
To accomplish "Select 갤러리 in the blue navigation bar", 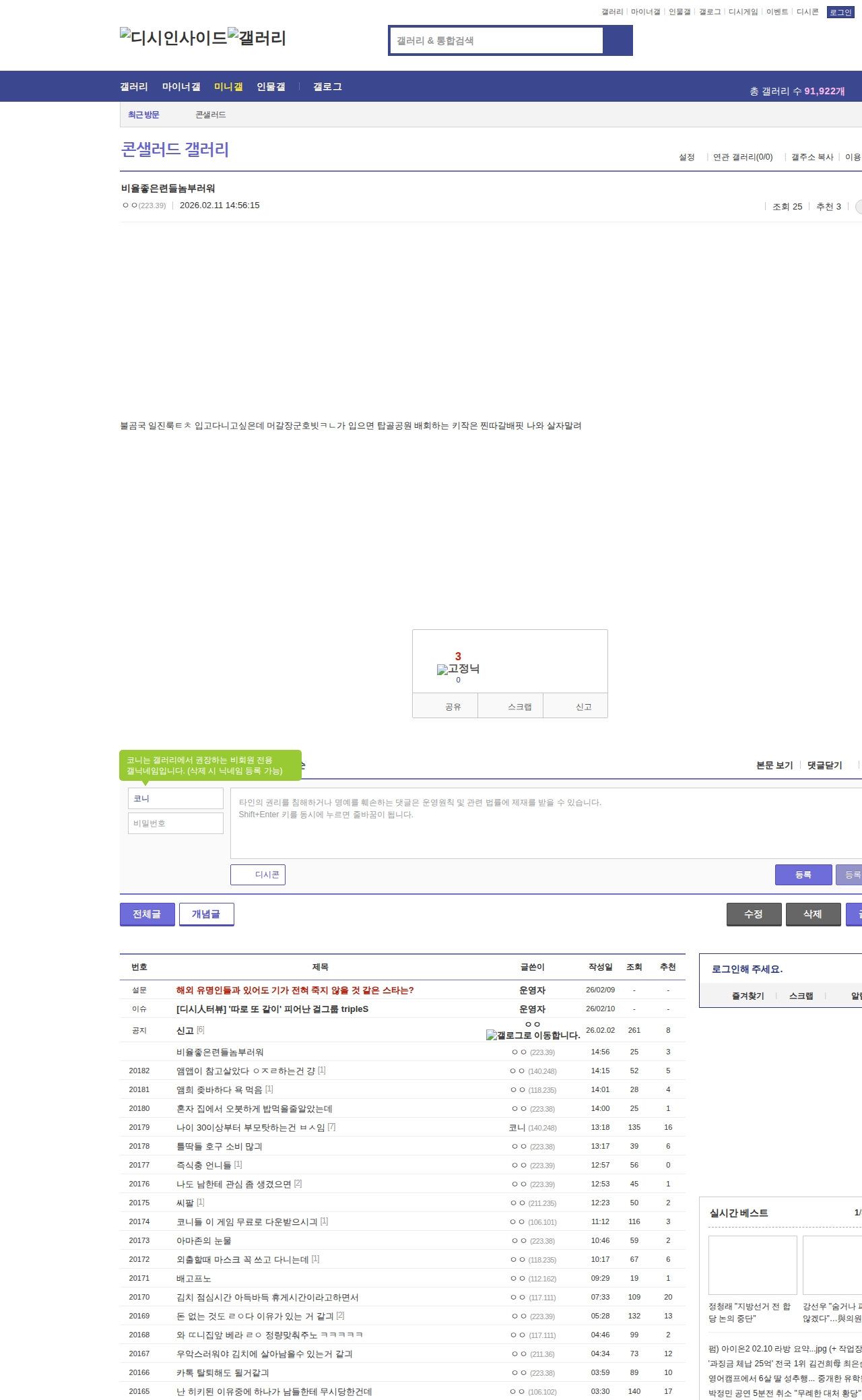I will tap(134, 87).
